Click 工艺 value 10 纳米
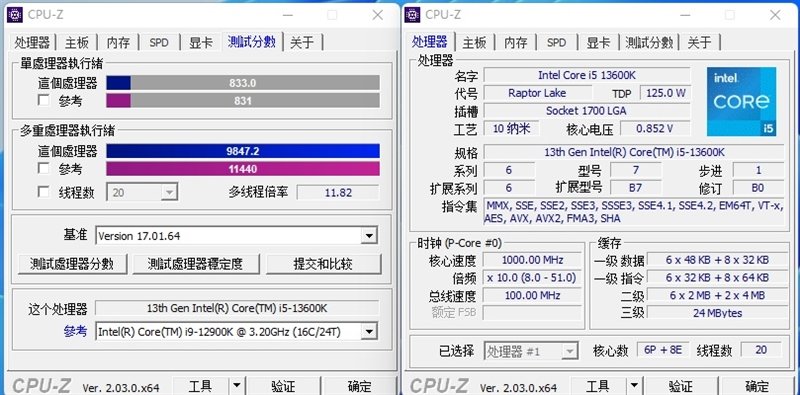 [511, 128]
